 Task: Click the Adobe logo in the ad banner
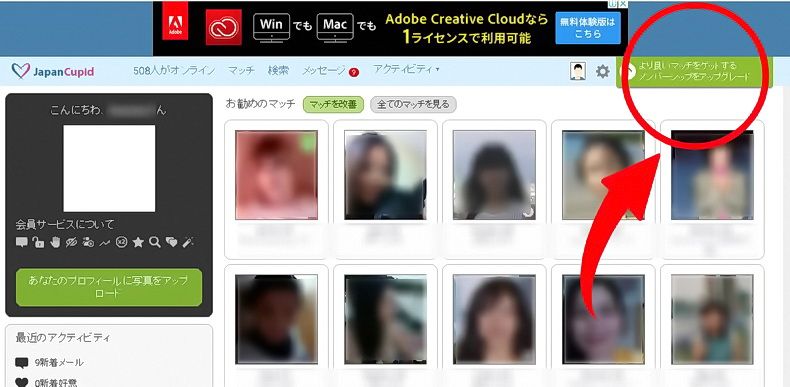click(x=175, y=21)
